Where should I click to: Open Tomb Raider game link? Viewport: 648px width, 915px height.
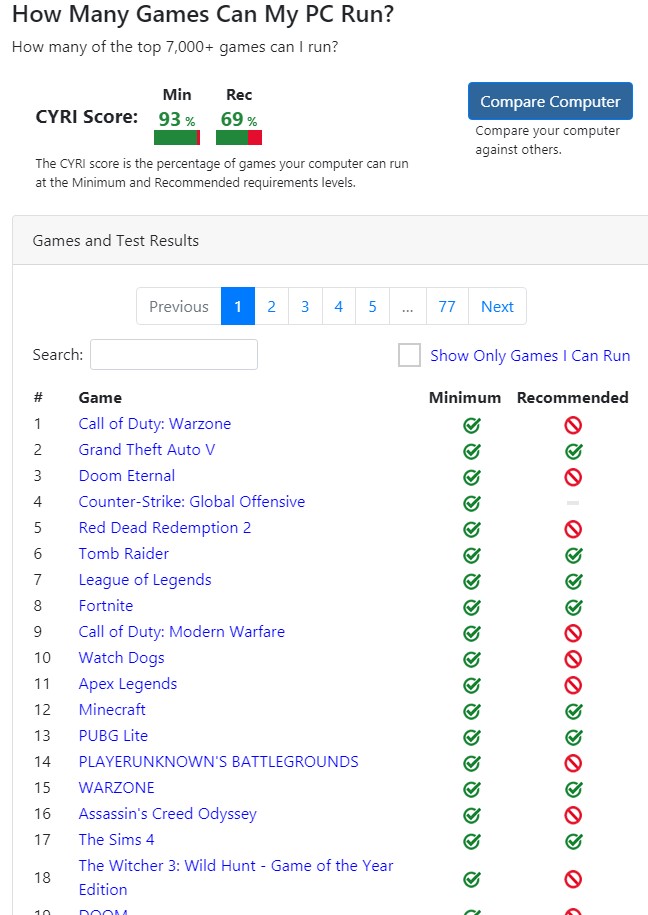[x=124, y=553]
